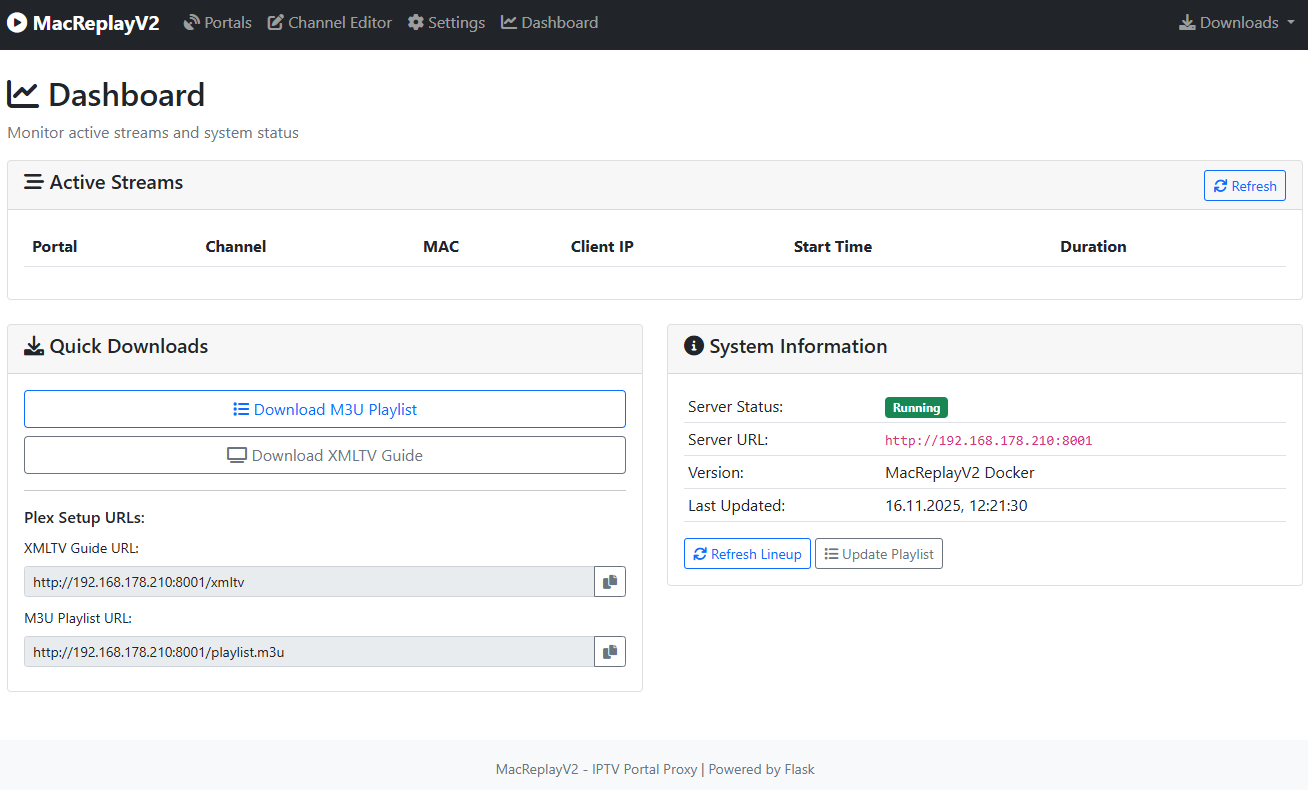Viewport: 1308px width, 790px height.
Task: Expand the Downloads dropdown menu
Action: pyautogui.click(x=1237, y=23)
